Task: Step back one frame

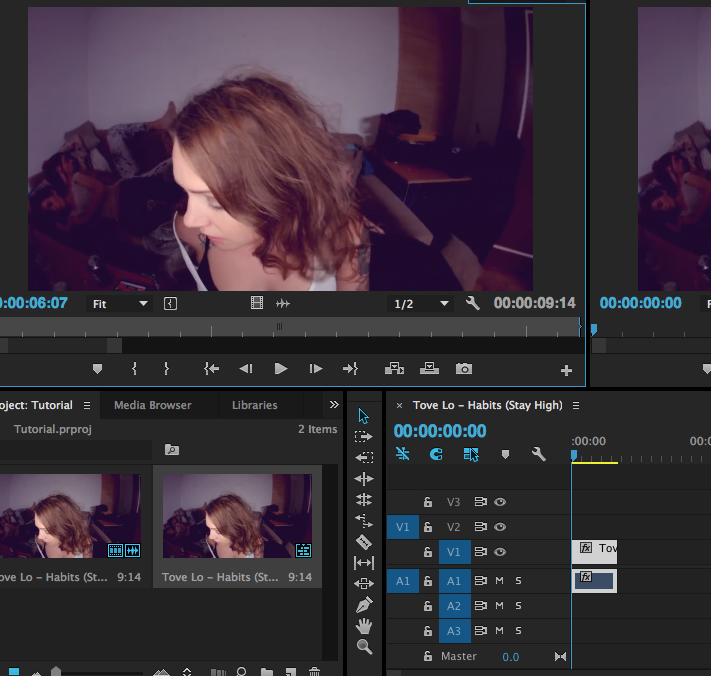Action: [246, 369]
